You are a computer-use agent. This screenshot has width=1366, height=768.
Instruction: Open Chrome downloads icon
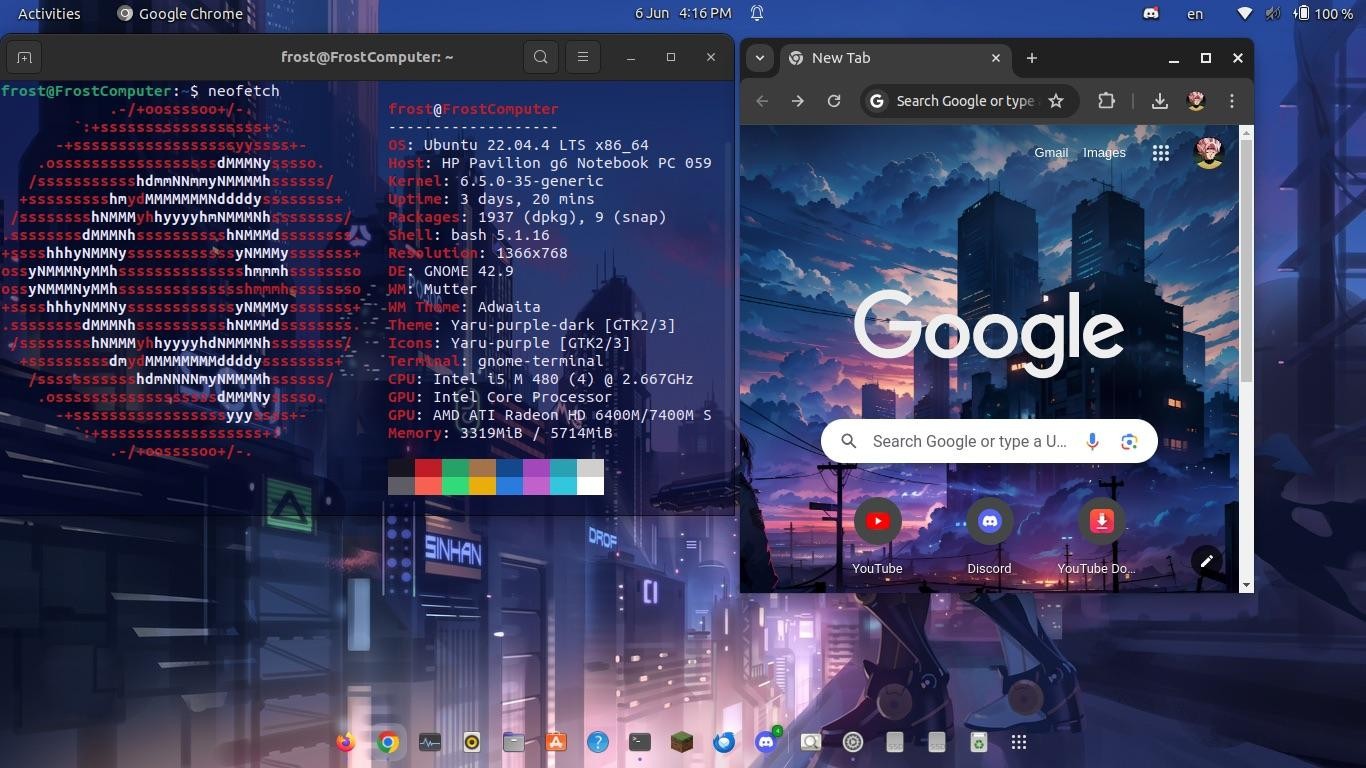[x=1160, y=101]
